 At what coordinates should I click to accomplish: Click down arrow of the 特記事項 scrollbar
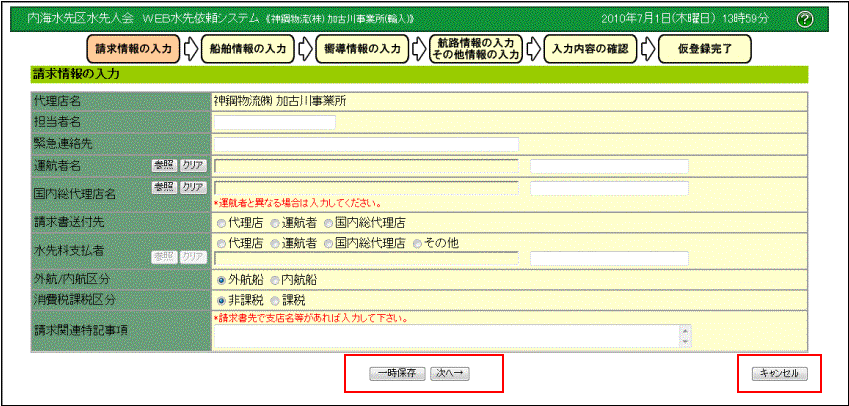[685, 342]
